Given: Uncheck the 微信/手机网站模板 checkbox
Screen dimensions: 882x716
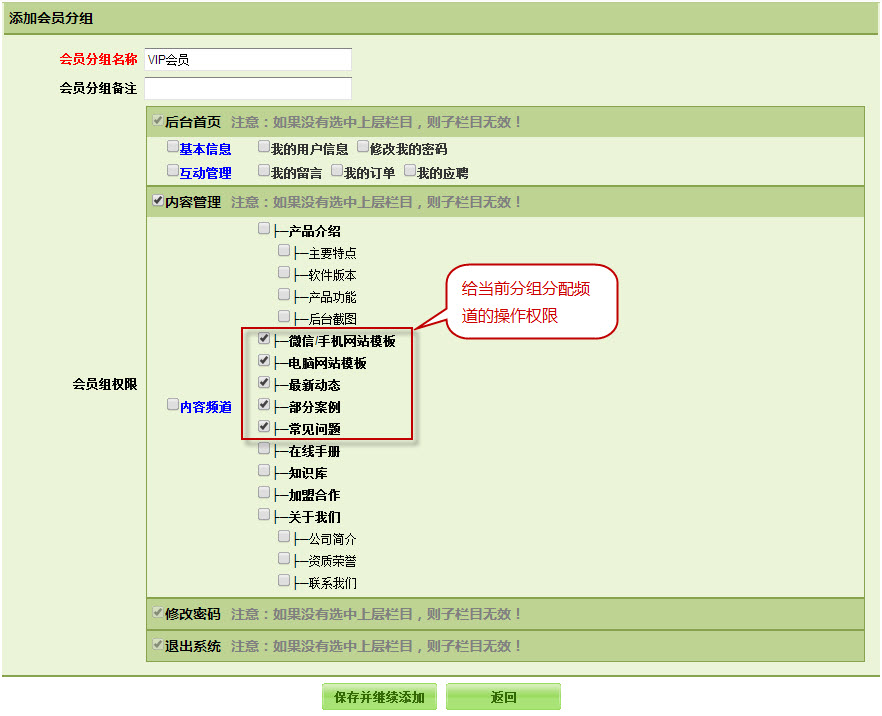Looking at the screenshot, I should click(x=264, y=339).
